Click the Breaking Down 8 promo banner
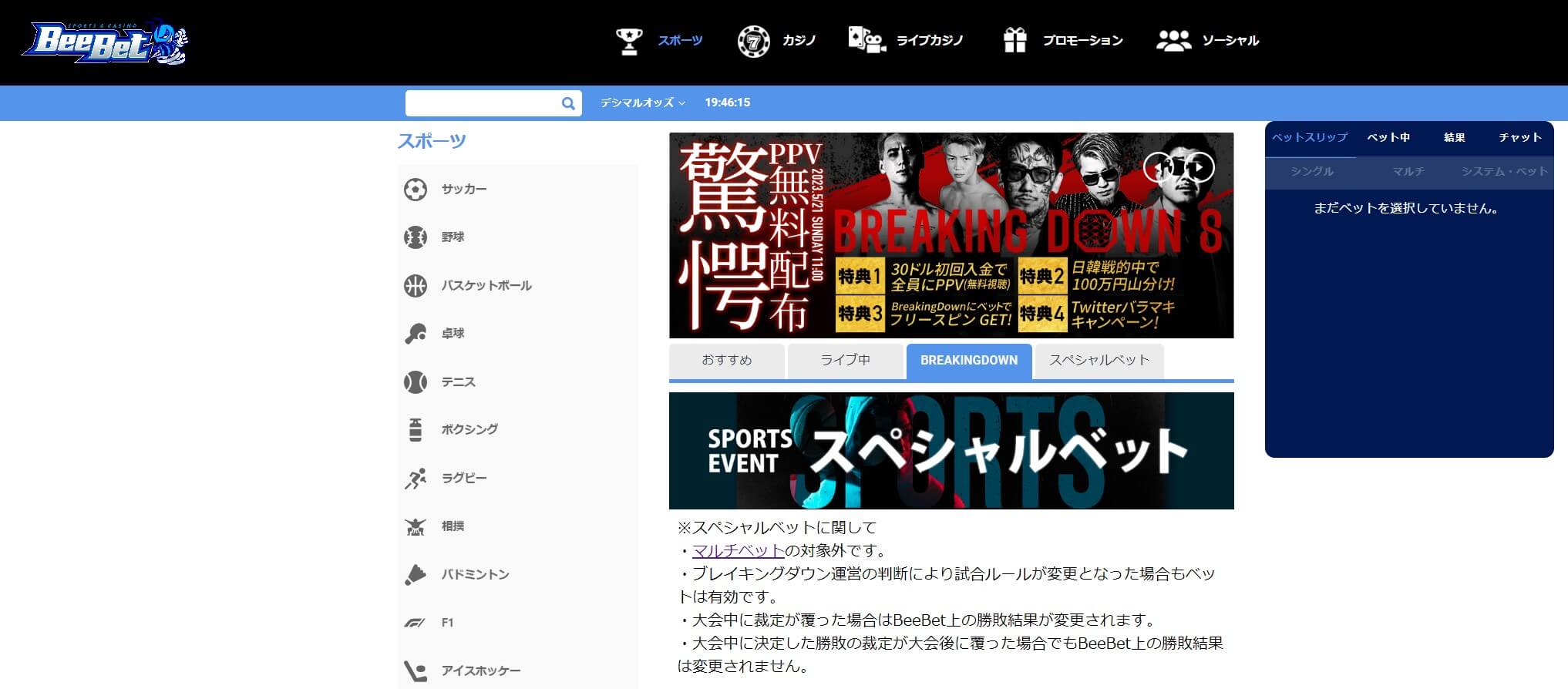1568x689 pixels. click(951, 235)
